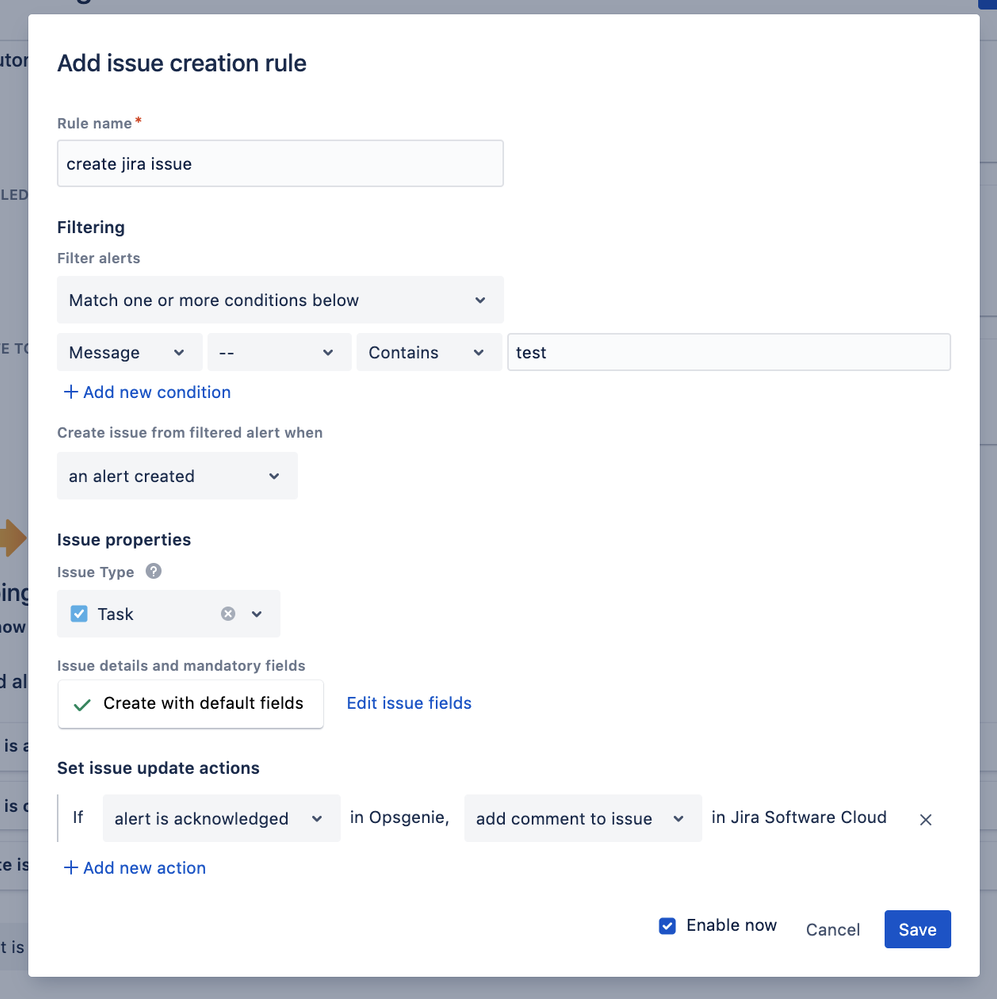This screenshot has height=999, width=997.
Task: Click the green checkmark on default fields
Action: (82, 704)
